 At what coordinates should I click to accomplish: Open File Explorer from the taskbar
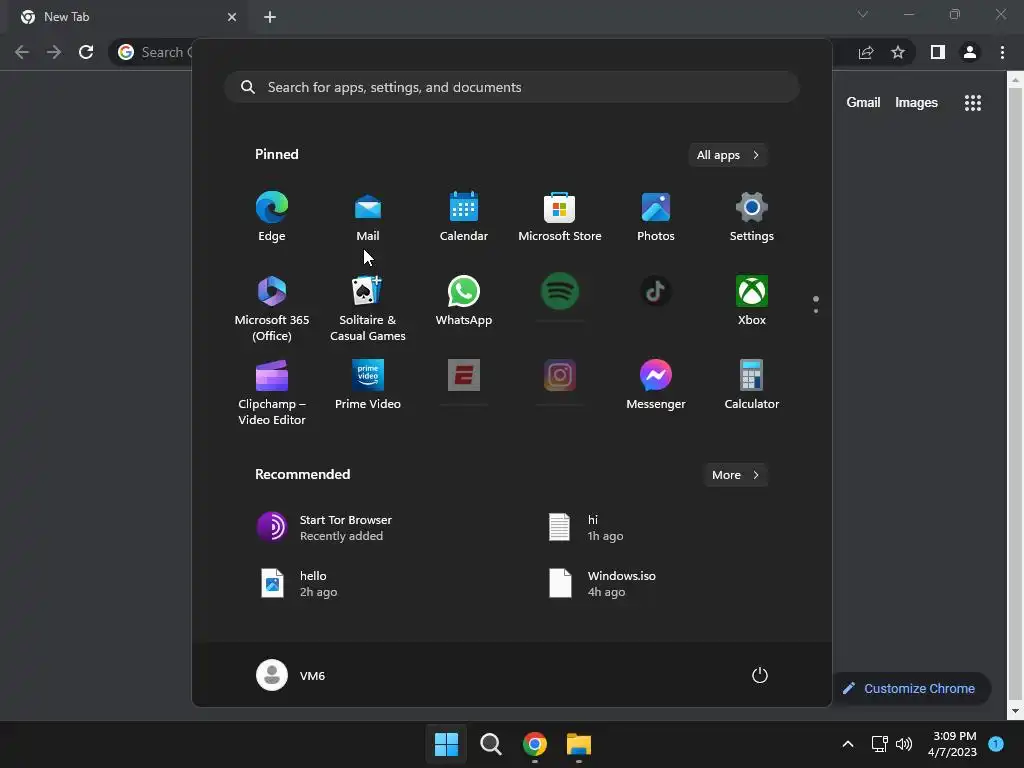point(579,744)
